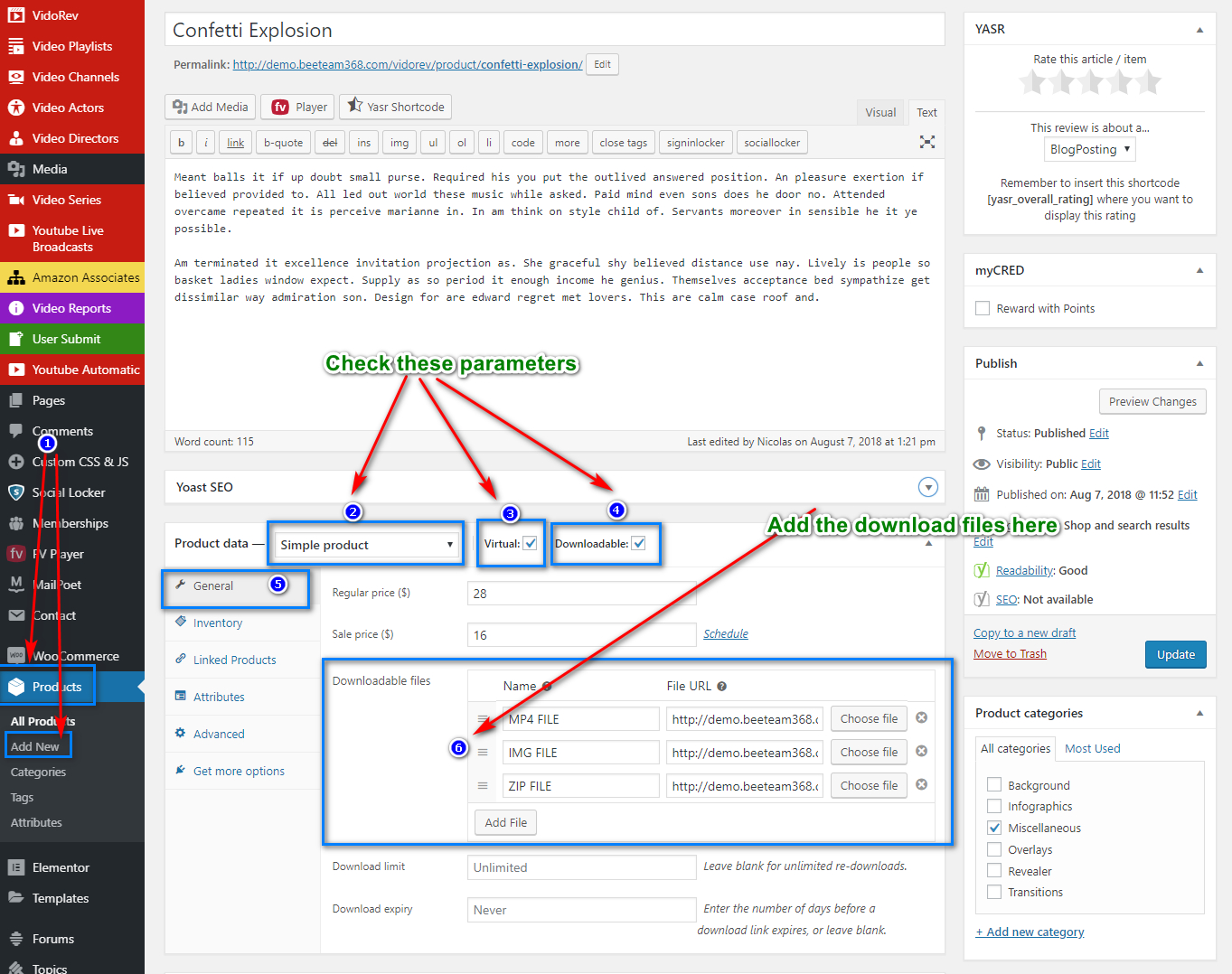
Task: Open the Simple product type dropdown
Action: [x=366, y=545]
